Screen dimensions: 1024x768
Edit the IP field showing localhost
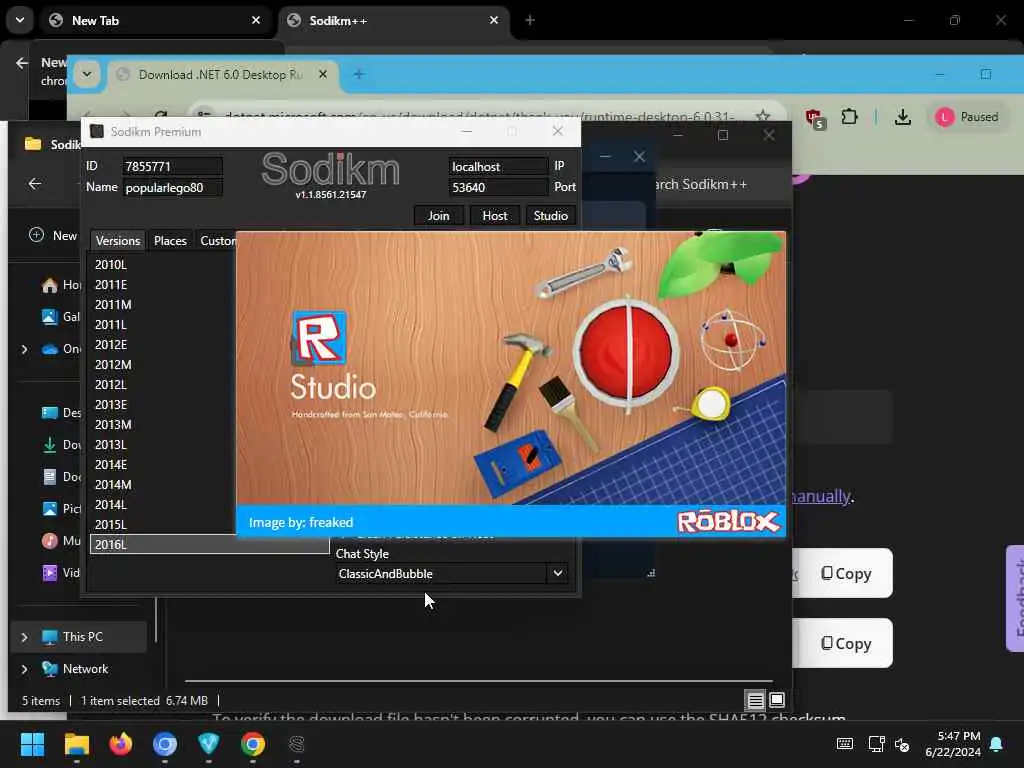(498, 167)
